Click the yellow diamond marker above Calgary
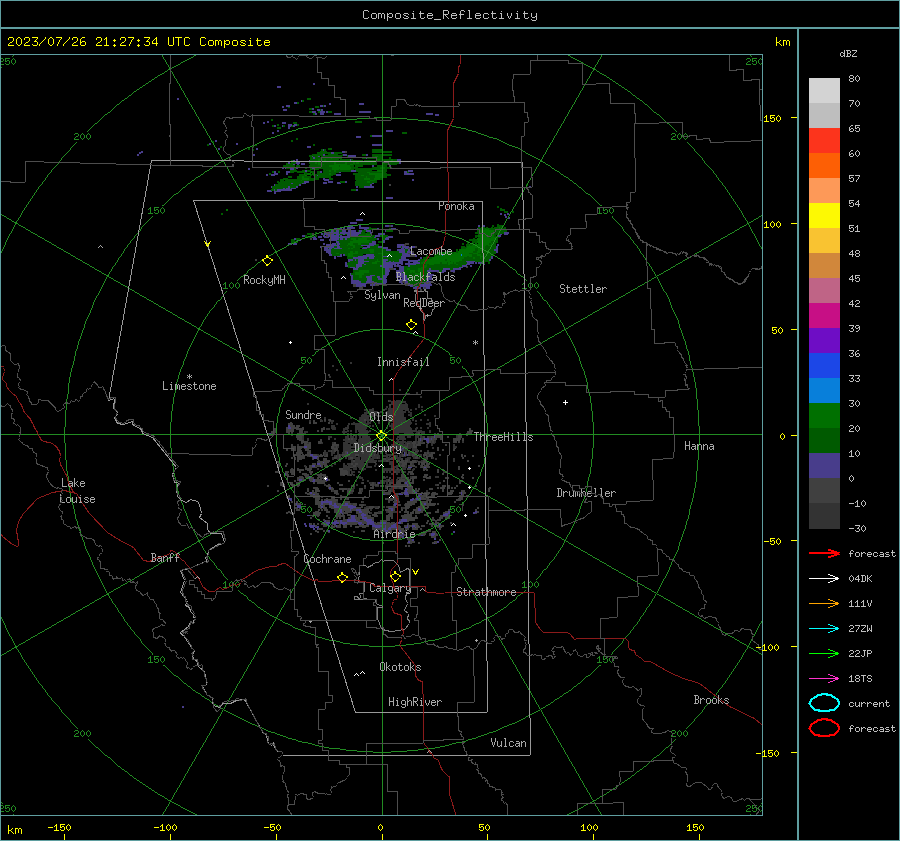The height and width of the screenshot is (841, 900). click(x=395, y=576)
